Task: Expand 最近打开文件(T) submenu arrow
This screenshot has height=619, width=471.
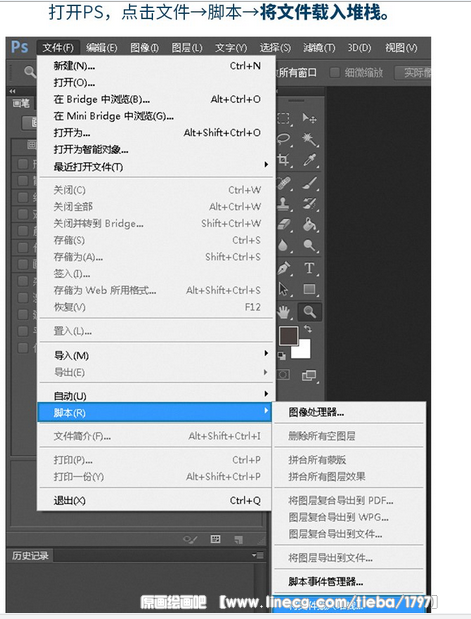Action: pos(266,164)
